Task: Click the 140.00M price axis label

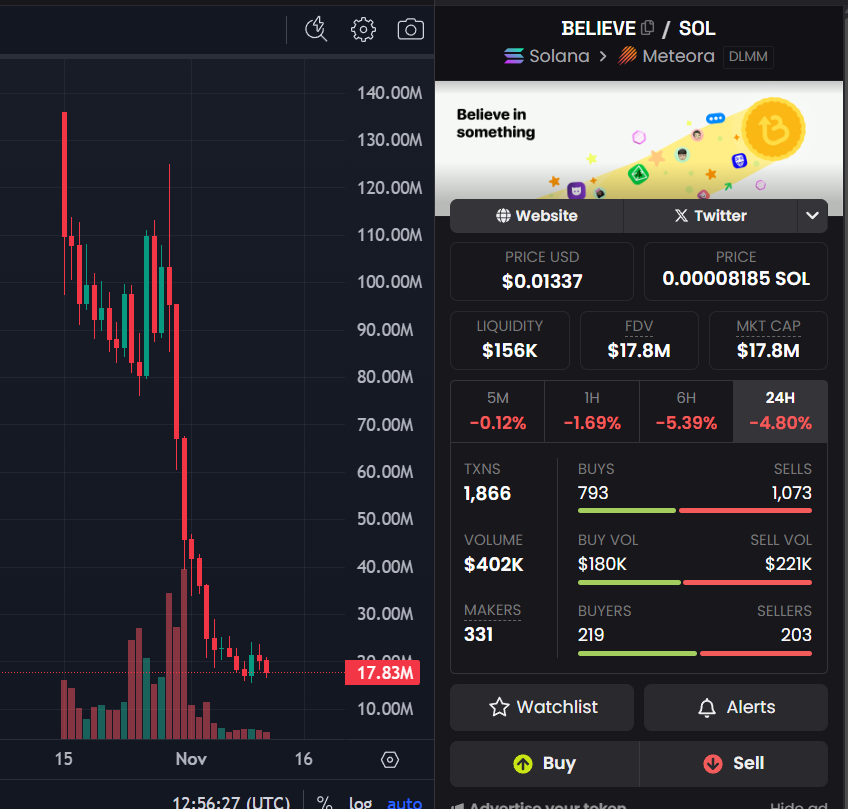Action: pos(389,93)
